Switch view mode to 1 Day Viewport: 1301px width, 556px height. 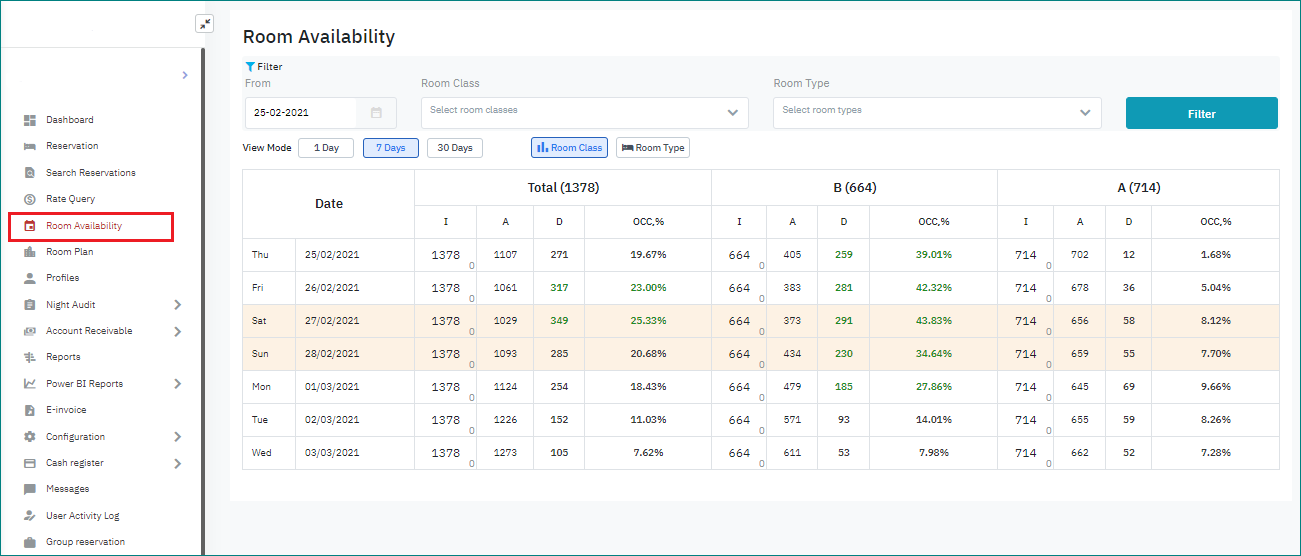326,148
